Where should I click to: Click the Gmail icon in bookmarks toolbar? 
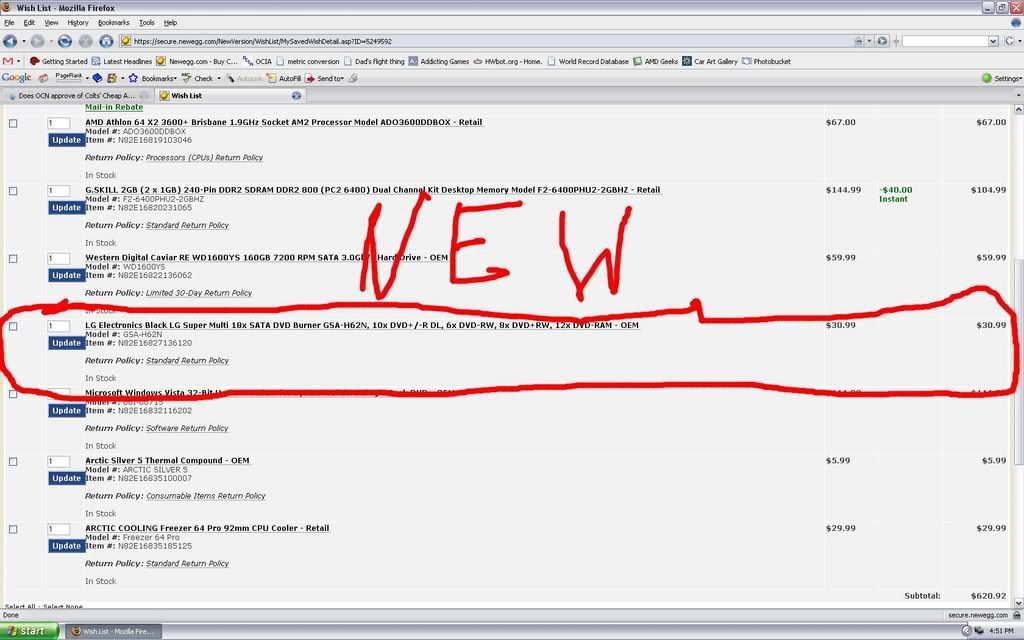coord(8,61)
